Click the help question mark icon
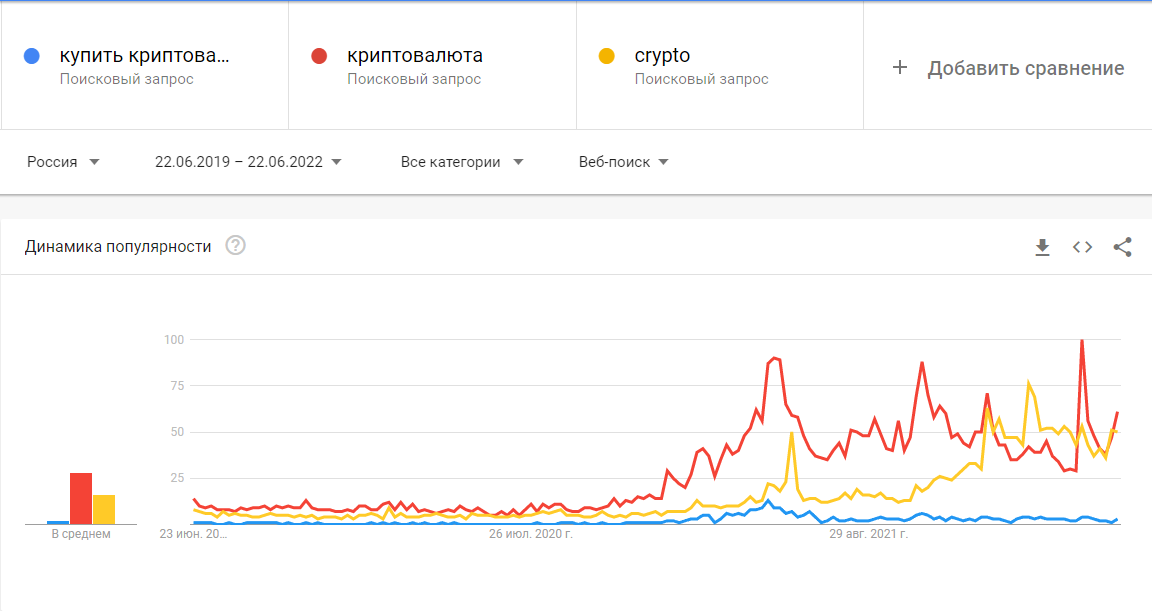 [x=236, y=246]
